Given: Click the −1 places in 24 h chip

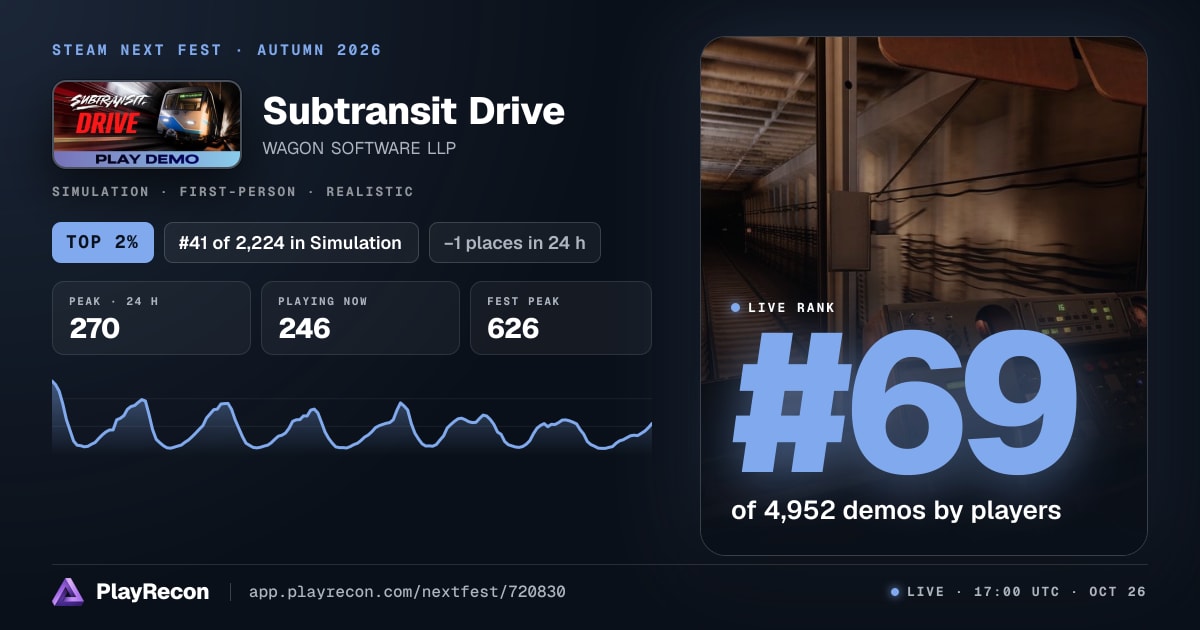Looking at the screenshot, I should 515,242.
